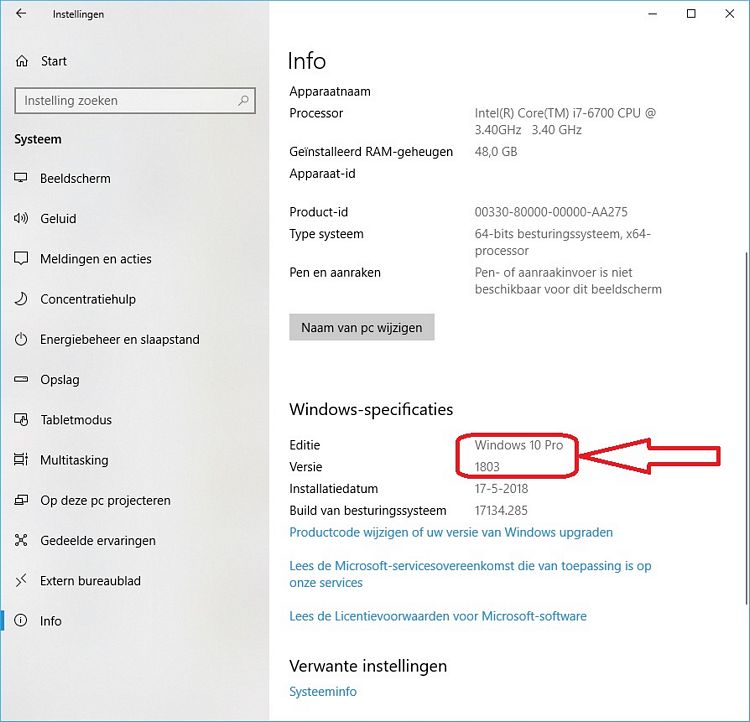Screen dimensions: 750x722
Task: Open the Multitasking icon
Action: pyautogui.click(x=21, y=460)
